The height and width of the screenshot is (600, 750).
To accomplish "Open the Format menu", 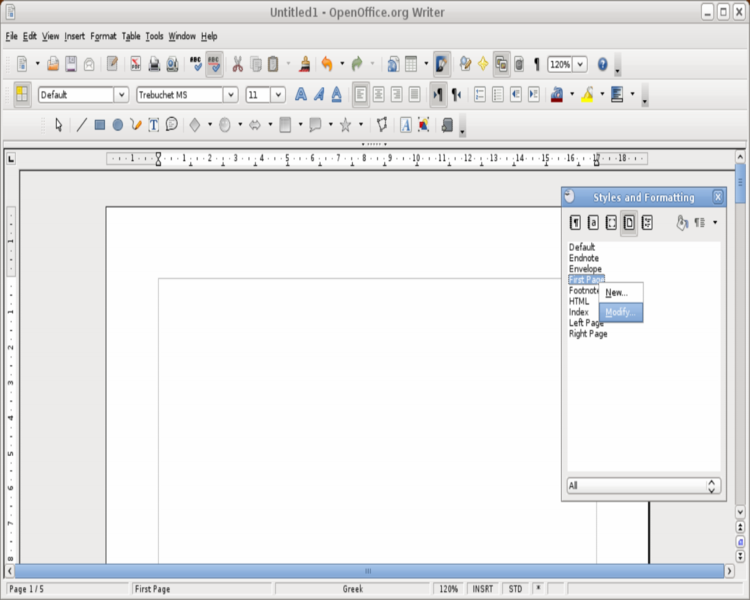I will (103, 36).
